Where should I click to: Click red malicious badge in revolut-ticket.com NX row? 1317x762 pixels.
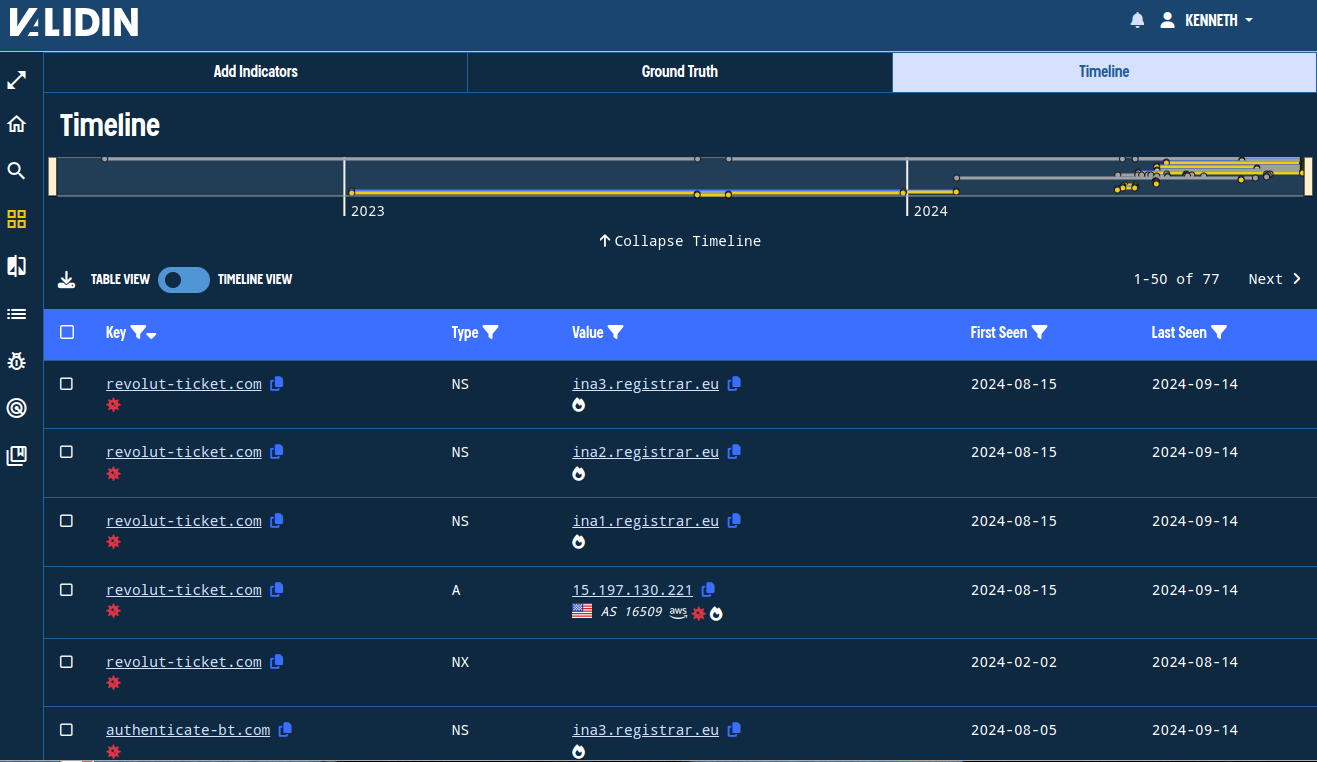[113, 682]
